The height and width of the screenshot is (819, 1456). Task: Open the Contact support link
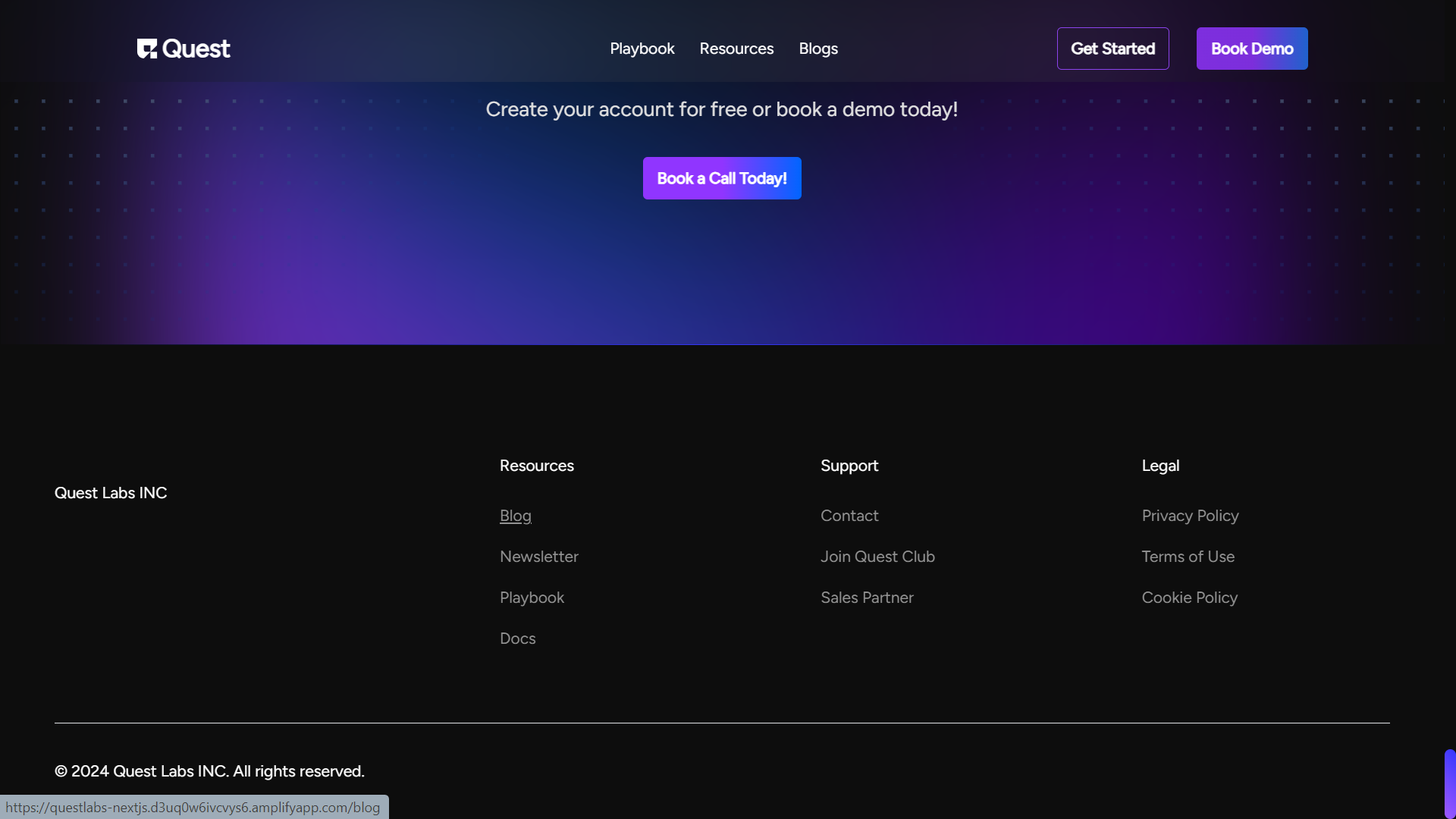[849, 516]
